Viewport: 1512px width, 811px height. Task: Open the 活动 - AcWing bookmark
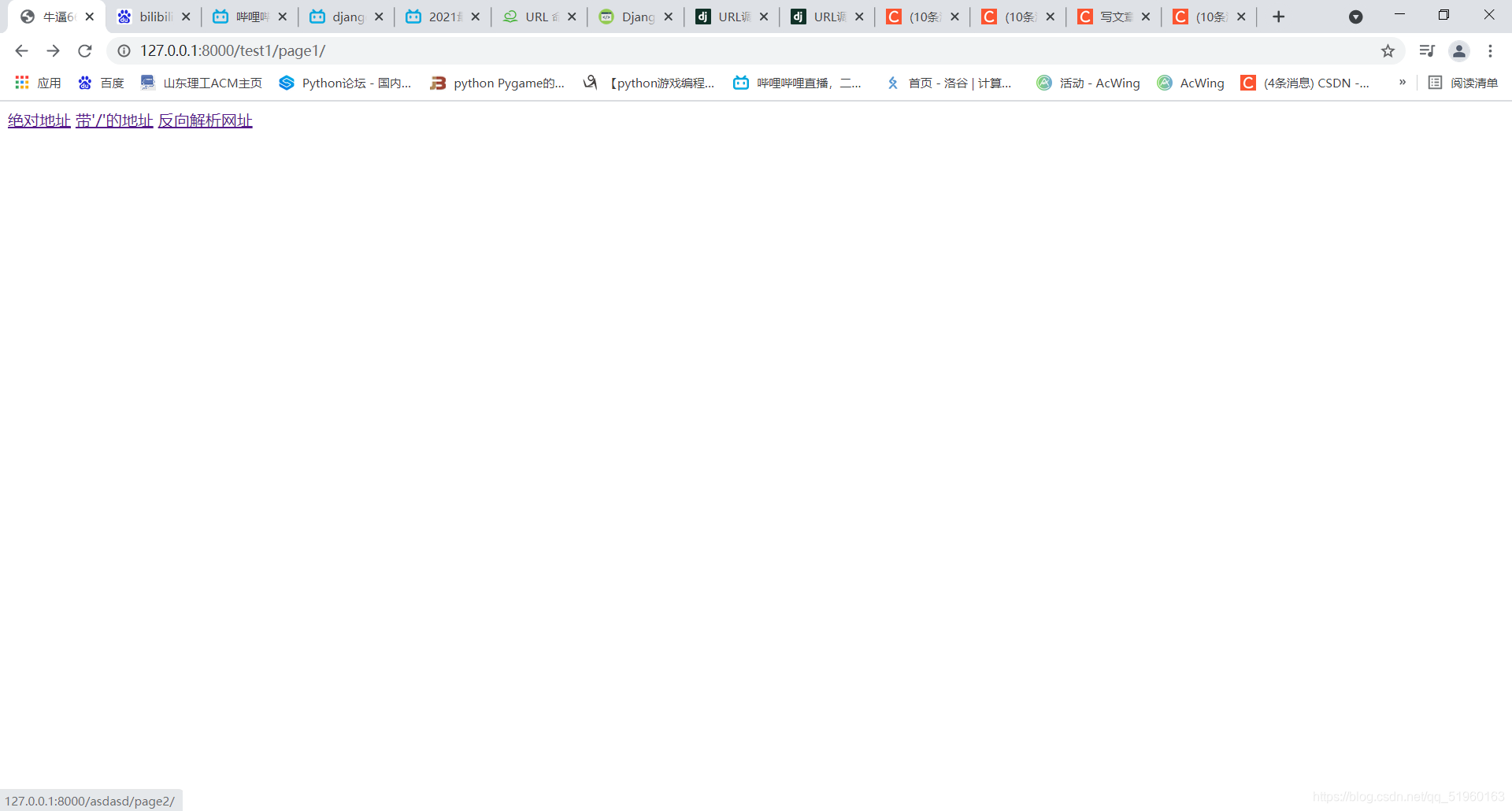coord(1088,83)
